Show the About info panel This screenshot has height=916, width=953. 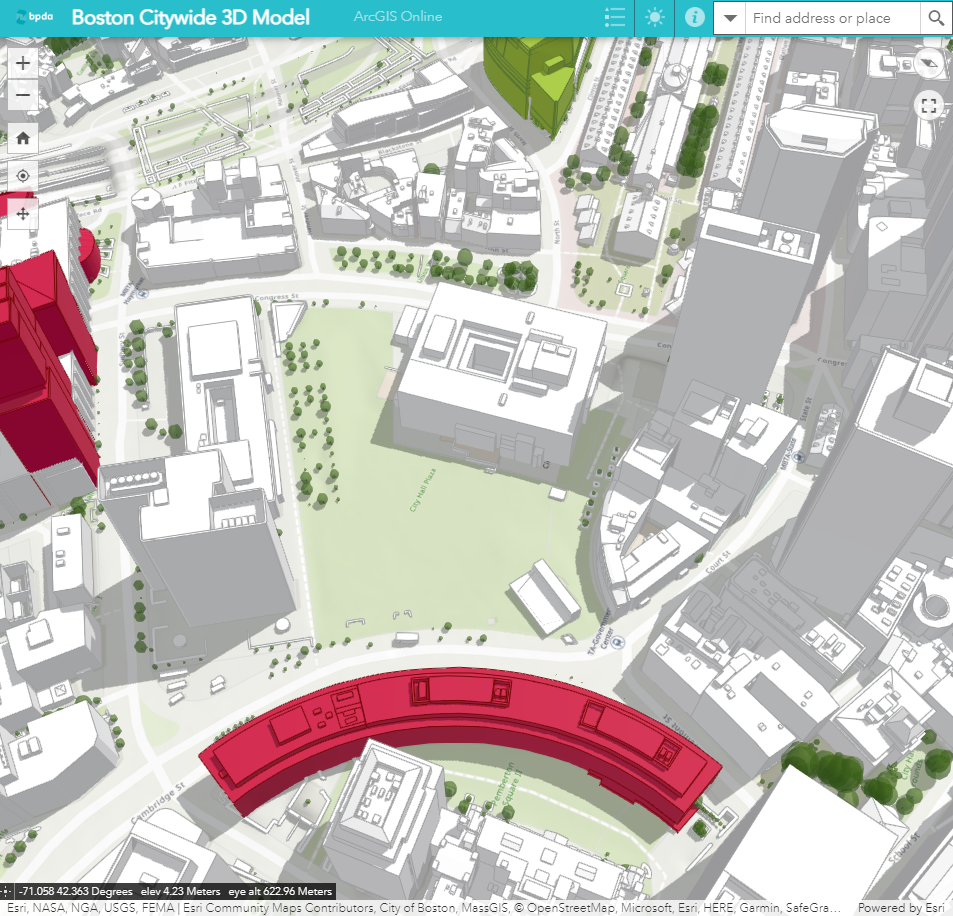(694, 18)
